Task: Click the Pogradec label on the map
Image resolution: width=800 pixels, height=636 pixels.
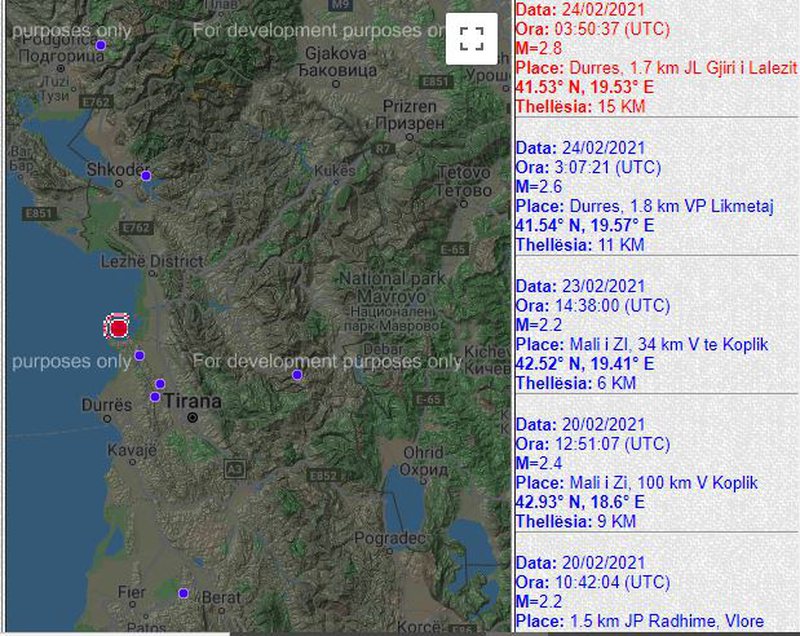Action: (390, 539)
